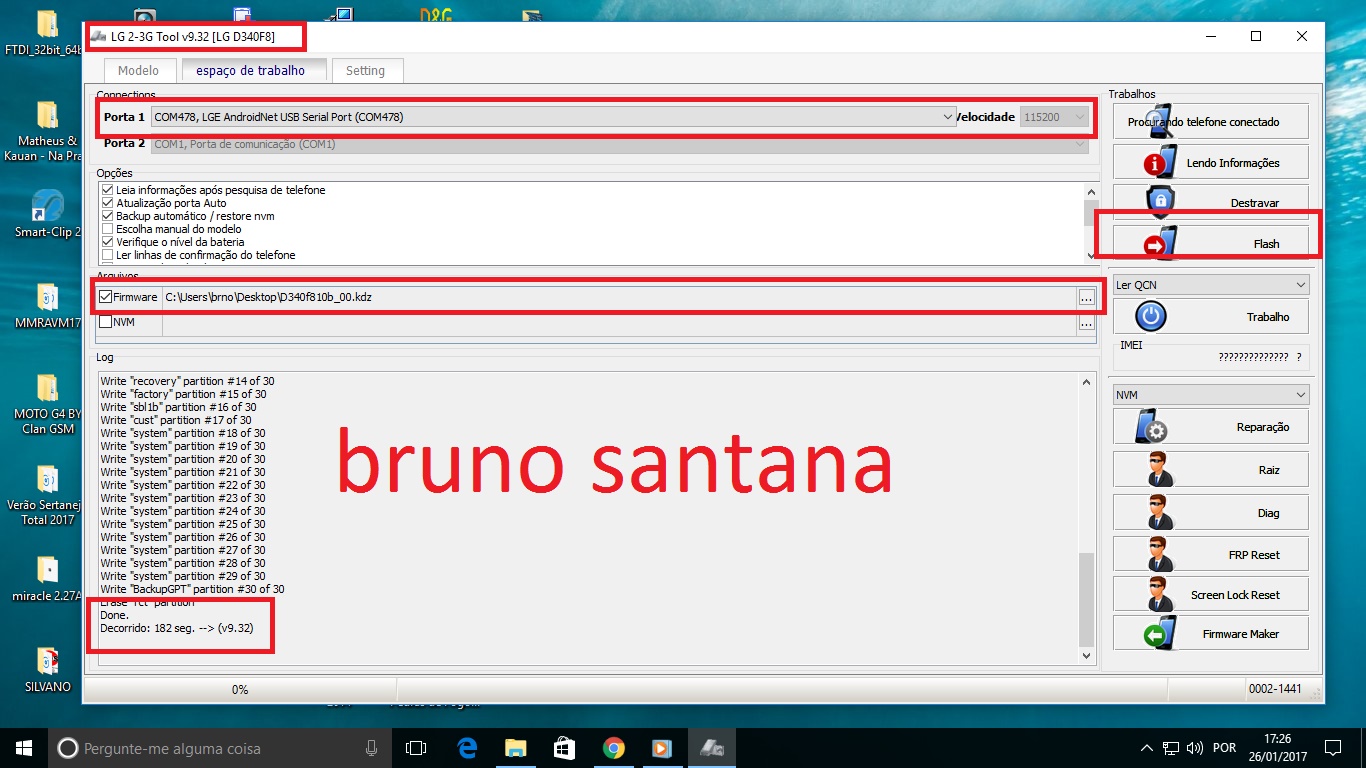Viewport: 1366px width, 768px height.
Task: Run the Trabalho power-icon button
Action: coord(1210,317)
